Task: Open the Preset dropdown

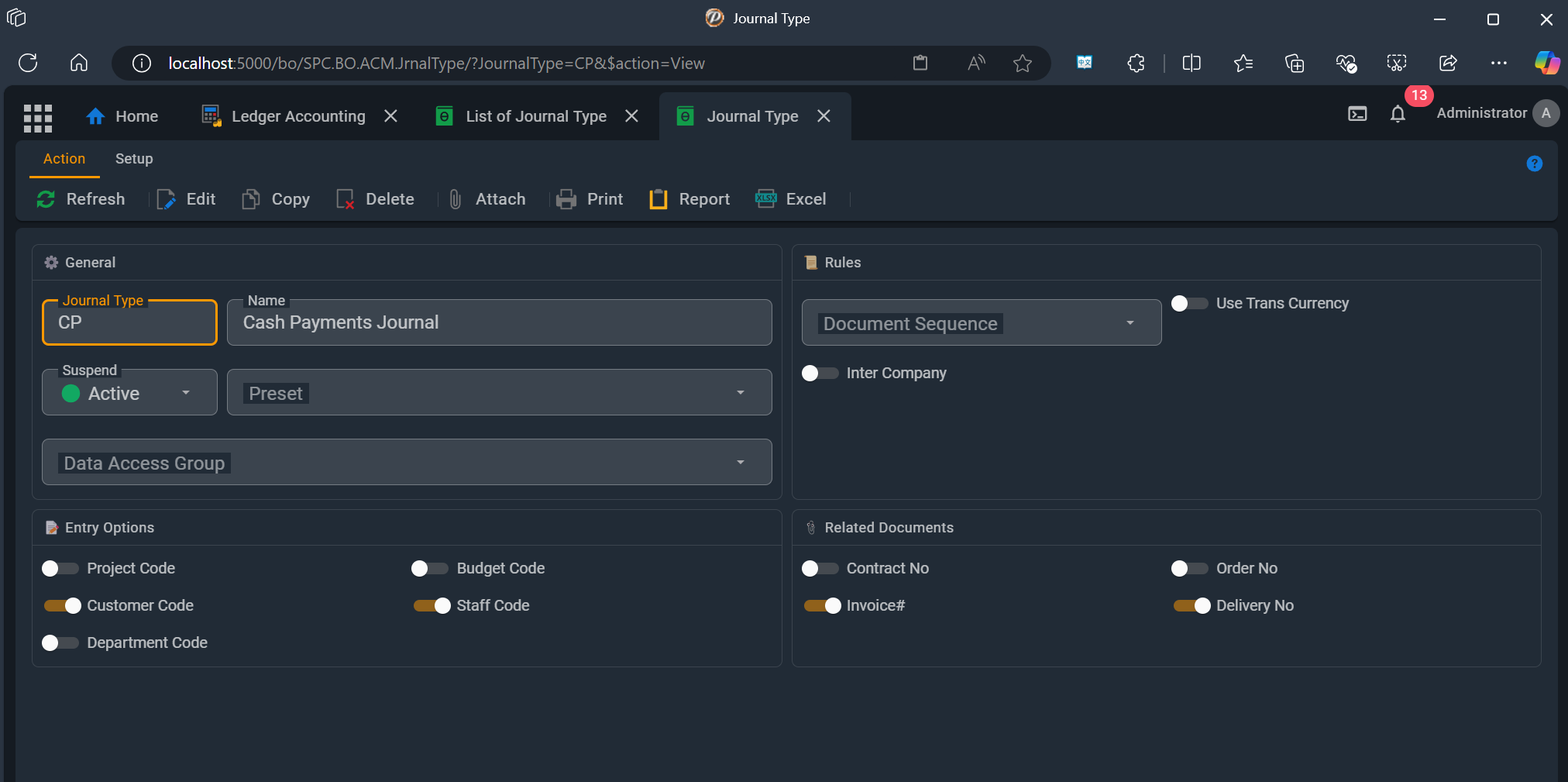Action: click(x=499, y=392)
